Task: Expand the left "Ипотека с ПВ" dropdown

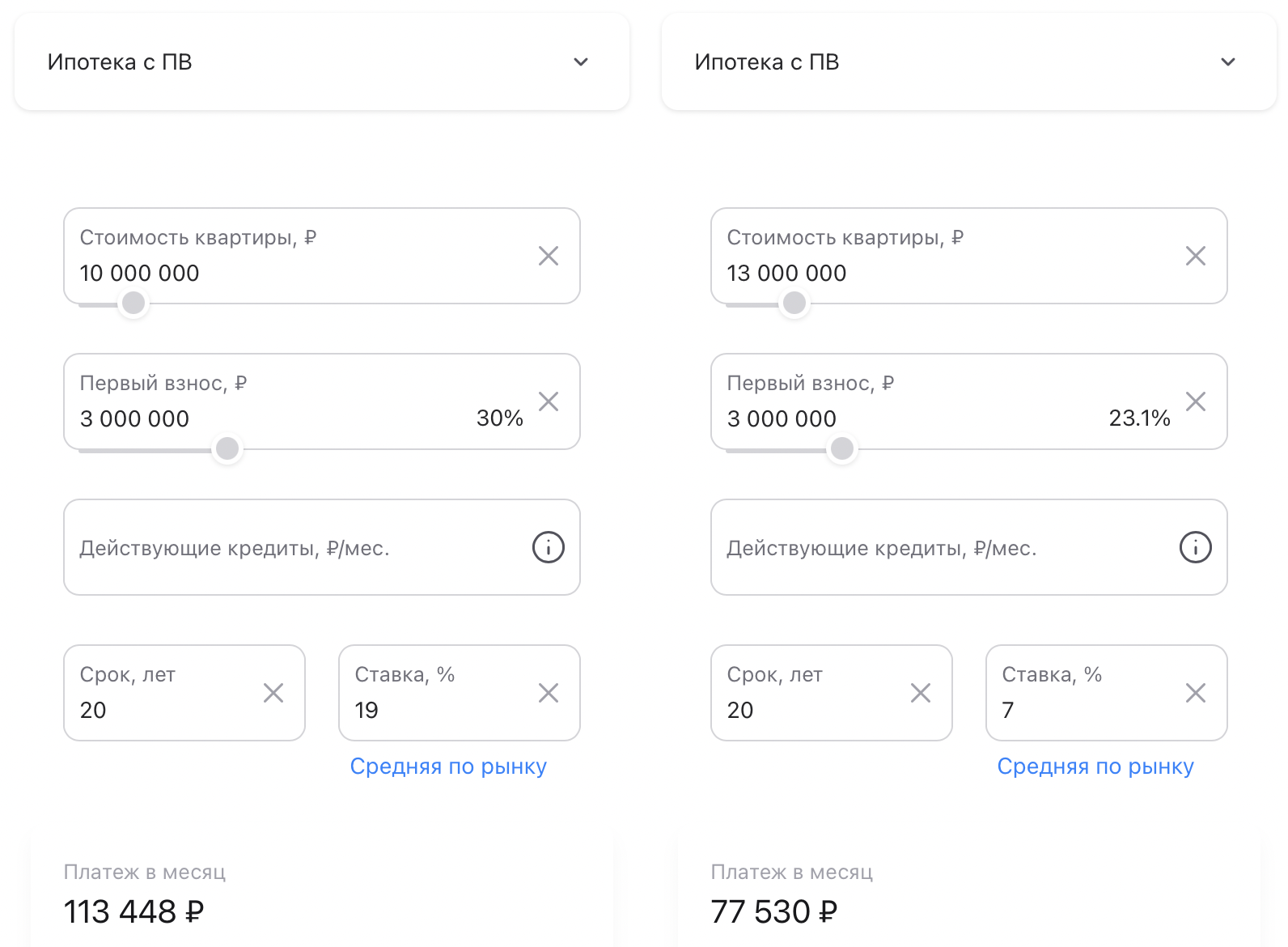Action: pyautogui.click(x=581, y=62)
